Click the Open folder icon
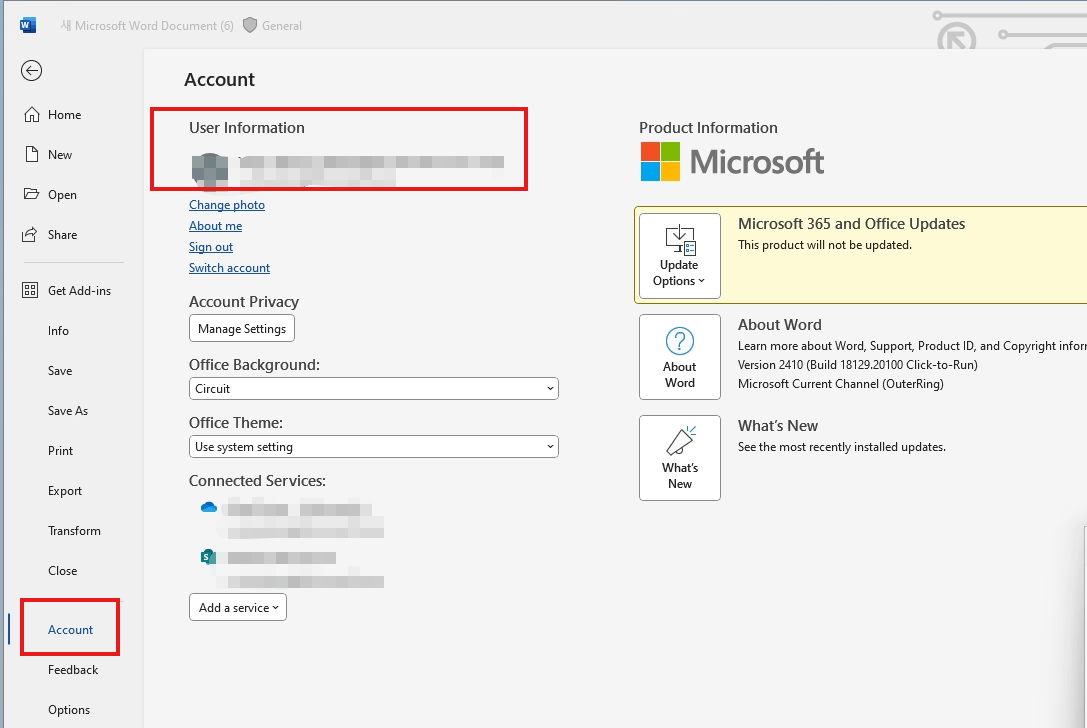The width and height of the screenshot is (1087, 728). tap(31, 193)
